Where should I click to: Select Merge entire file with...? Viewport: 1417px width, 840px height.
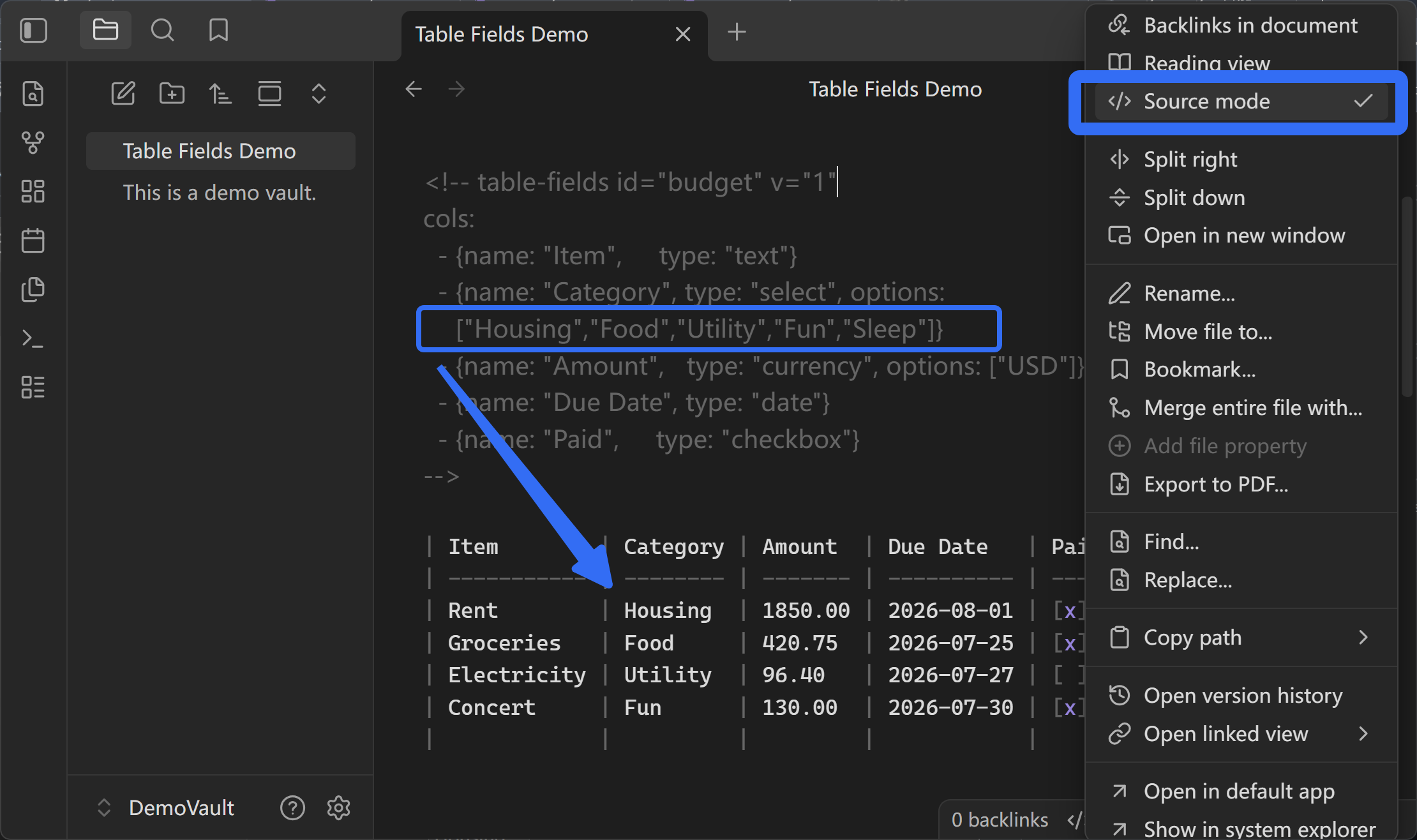1241,408
